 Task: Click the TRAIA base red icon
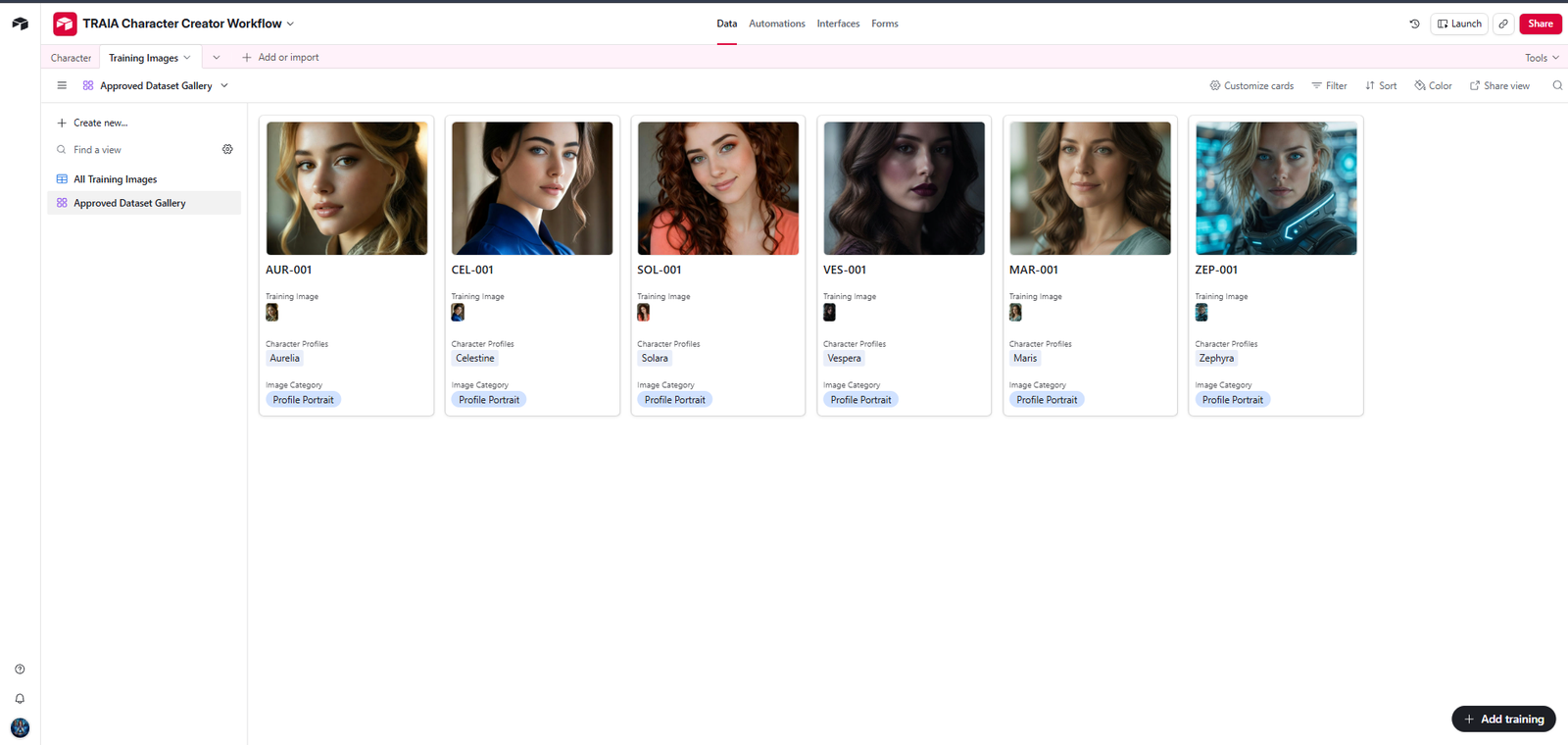[x=65, y=24]
